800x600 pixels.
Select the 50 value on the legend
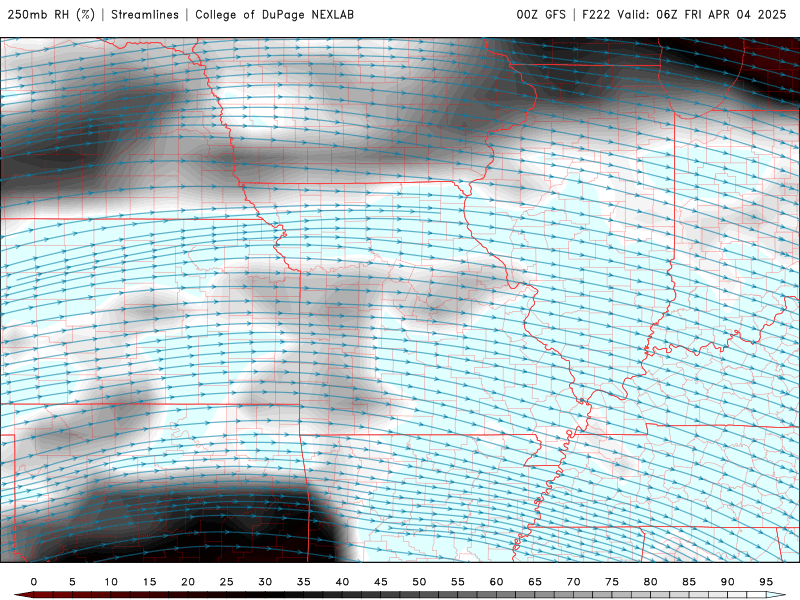pyautogui.click(x=419, y=582)
